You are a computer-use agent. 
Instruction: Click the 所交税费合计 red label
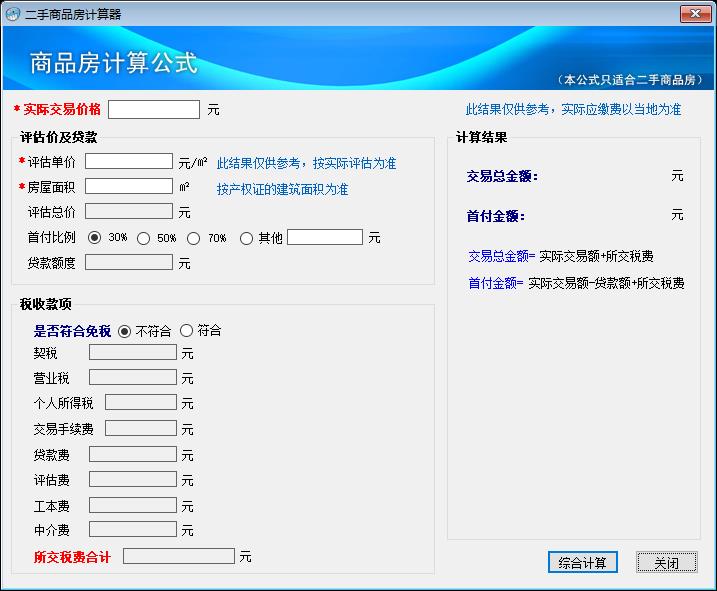[72, 557]
